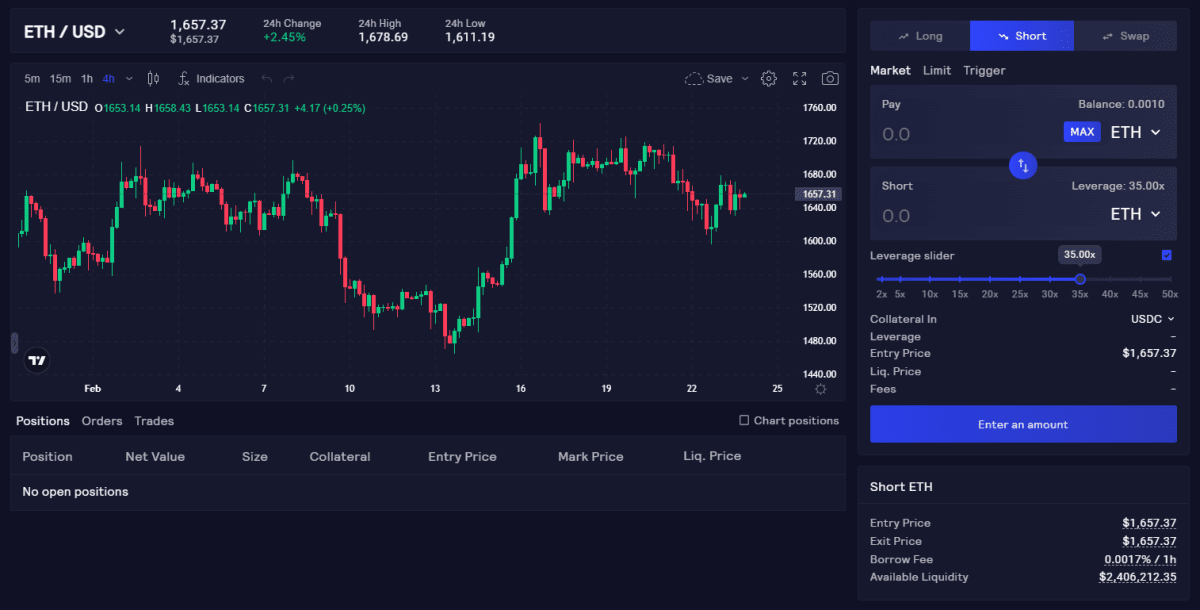Open chart axis settings gear at bottom-right
Screen dimensions: 1200x610
click(x=821, y=389)
